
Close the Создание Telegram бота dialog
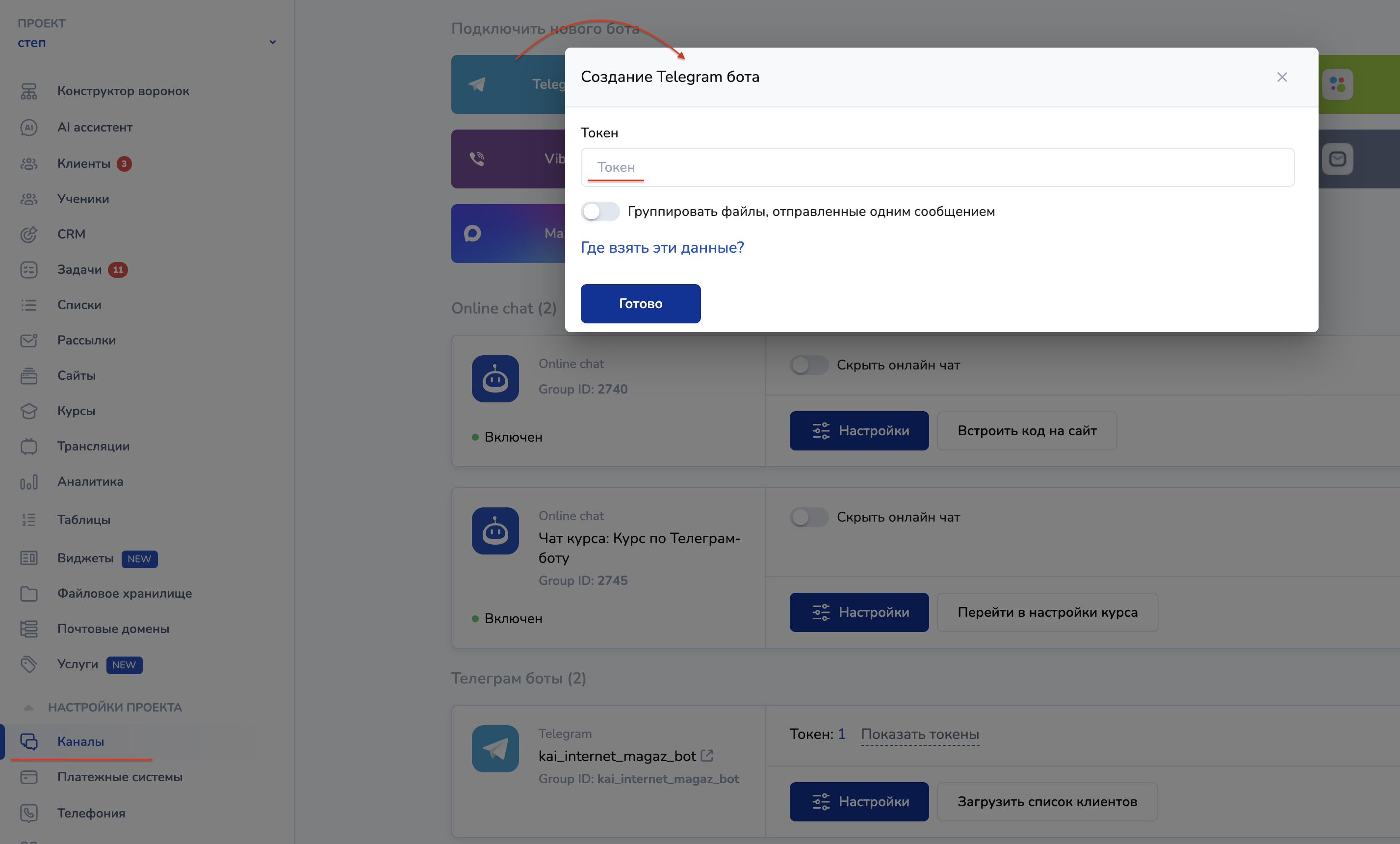pyautogui.click(x=1282, y=78)
